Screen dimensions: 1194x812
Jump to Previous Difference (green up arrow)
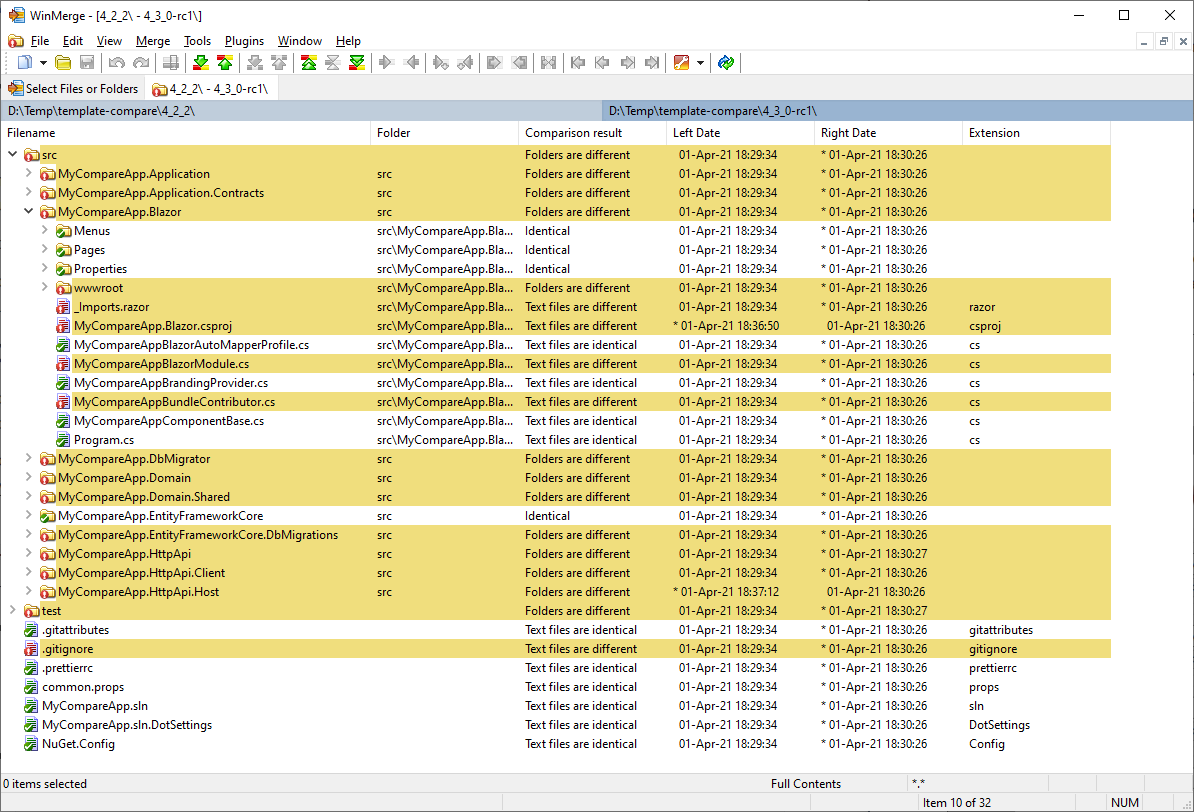(x=225, y=63)
